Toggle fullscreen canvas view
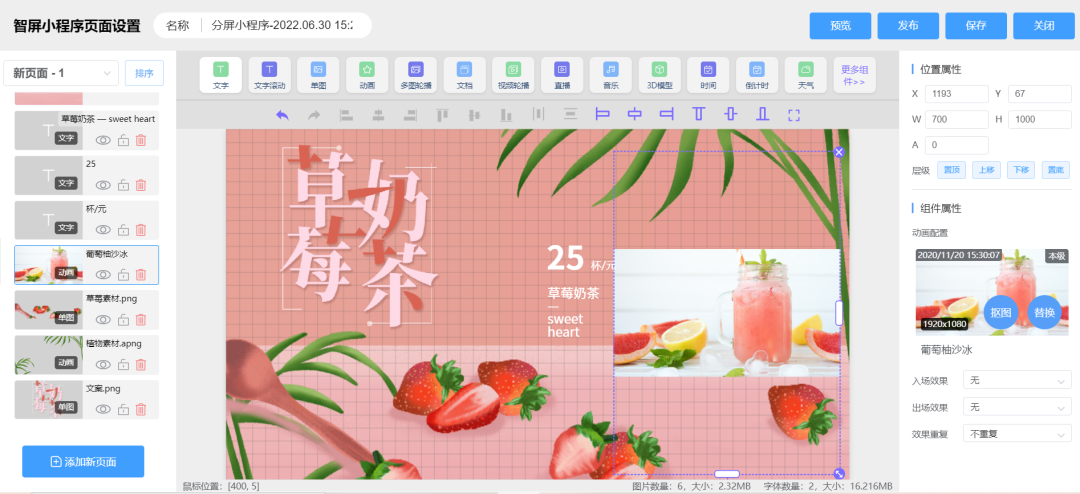The image size is (1080, 494). pyautogui.click(x=794, y=114)
